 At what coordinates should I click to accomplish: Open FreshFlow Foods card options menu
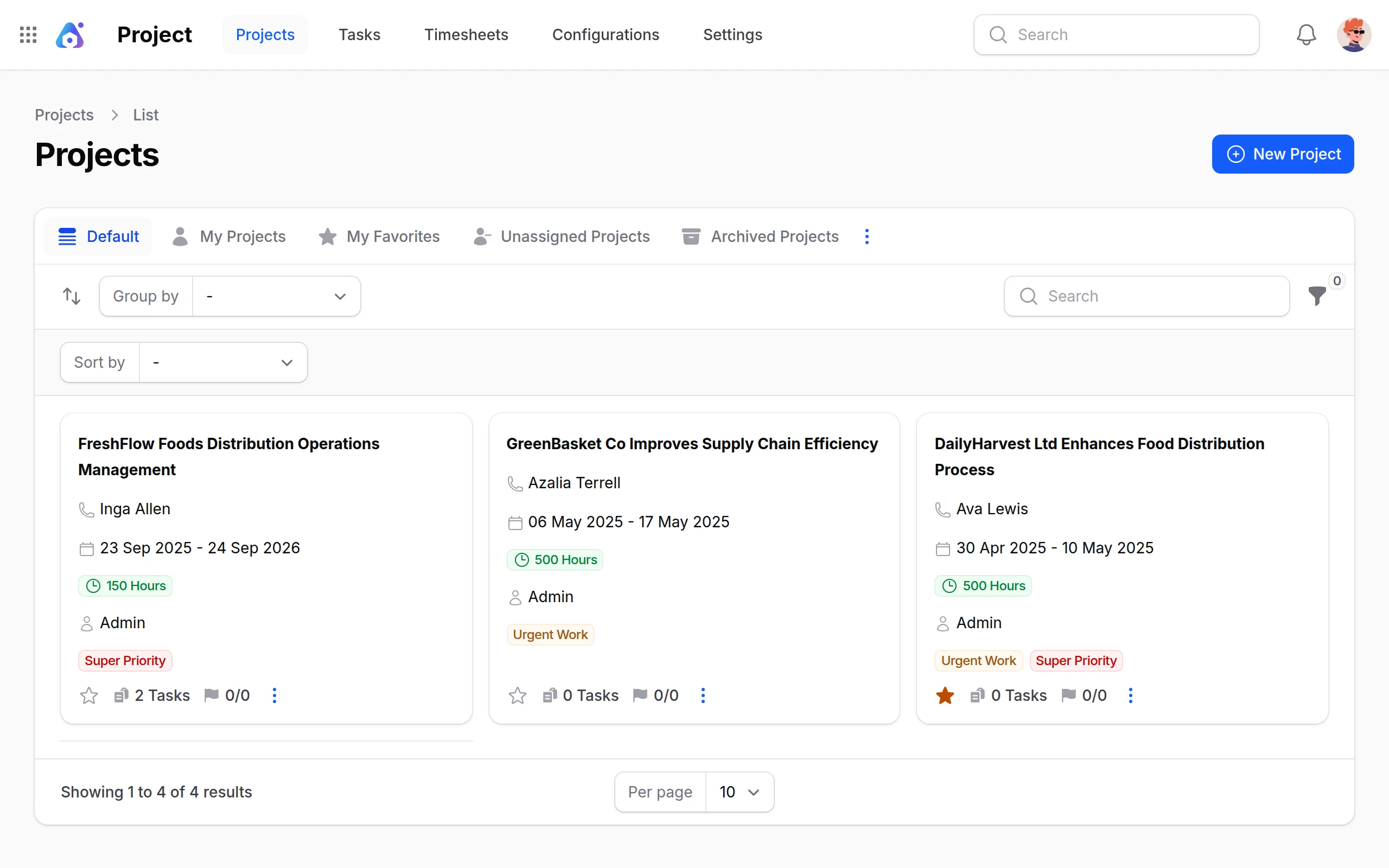click(x=275, y=695)
